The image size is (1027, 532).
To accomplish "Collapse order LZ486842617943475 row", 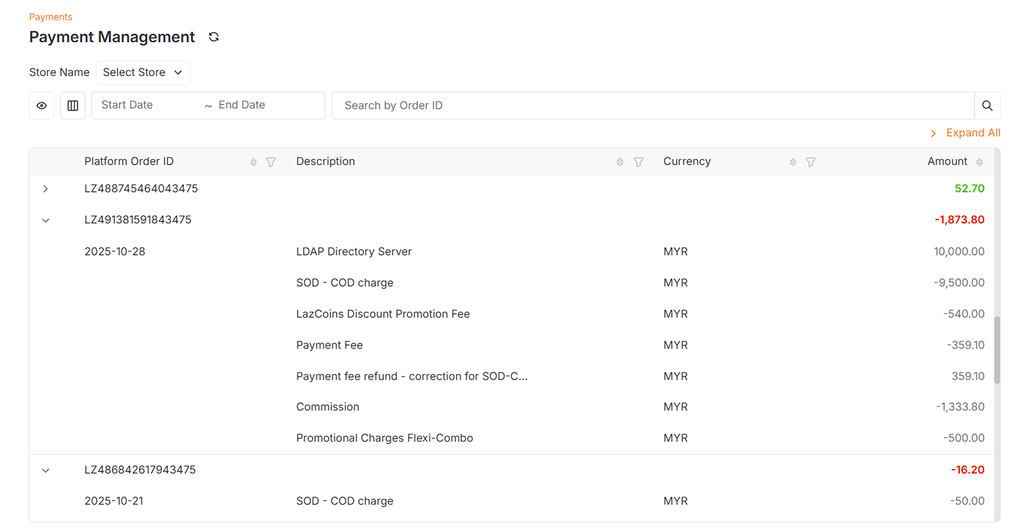I will 46,470.
